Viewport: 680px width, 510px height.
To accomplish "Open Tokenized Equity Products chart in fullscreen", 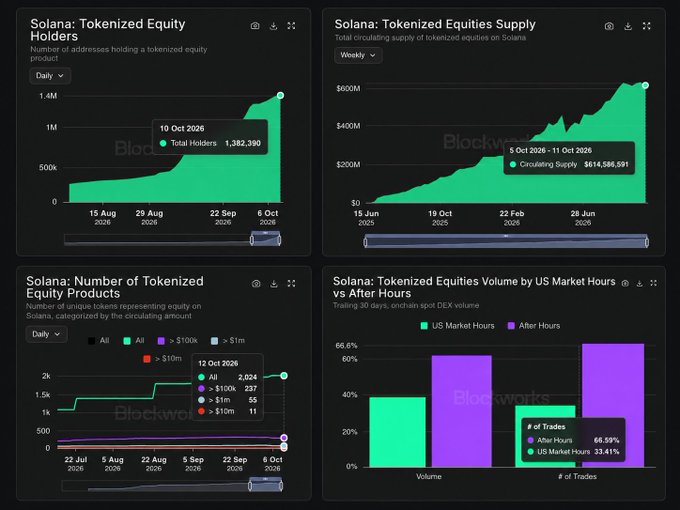I will 291,284.
